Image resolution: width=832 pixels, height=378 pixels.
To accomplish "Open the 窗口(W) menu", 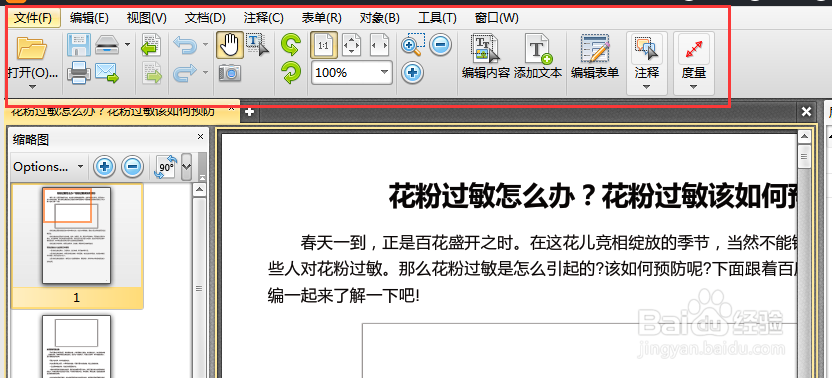I will tap(497, 18).
